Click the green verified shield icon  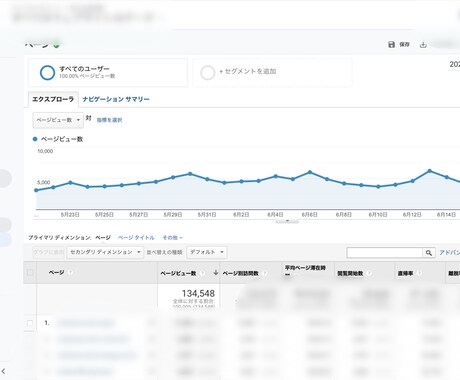tap(56, 45)
